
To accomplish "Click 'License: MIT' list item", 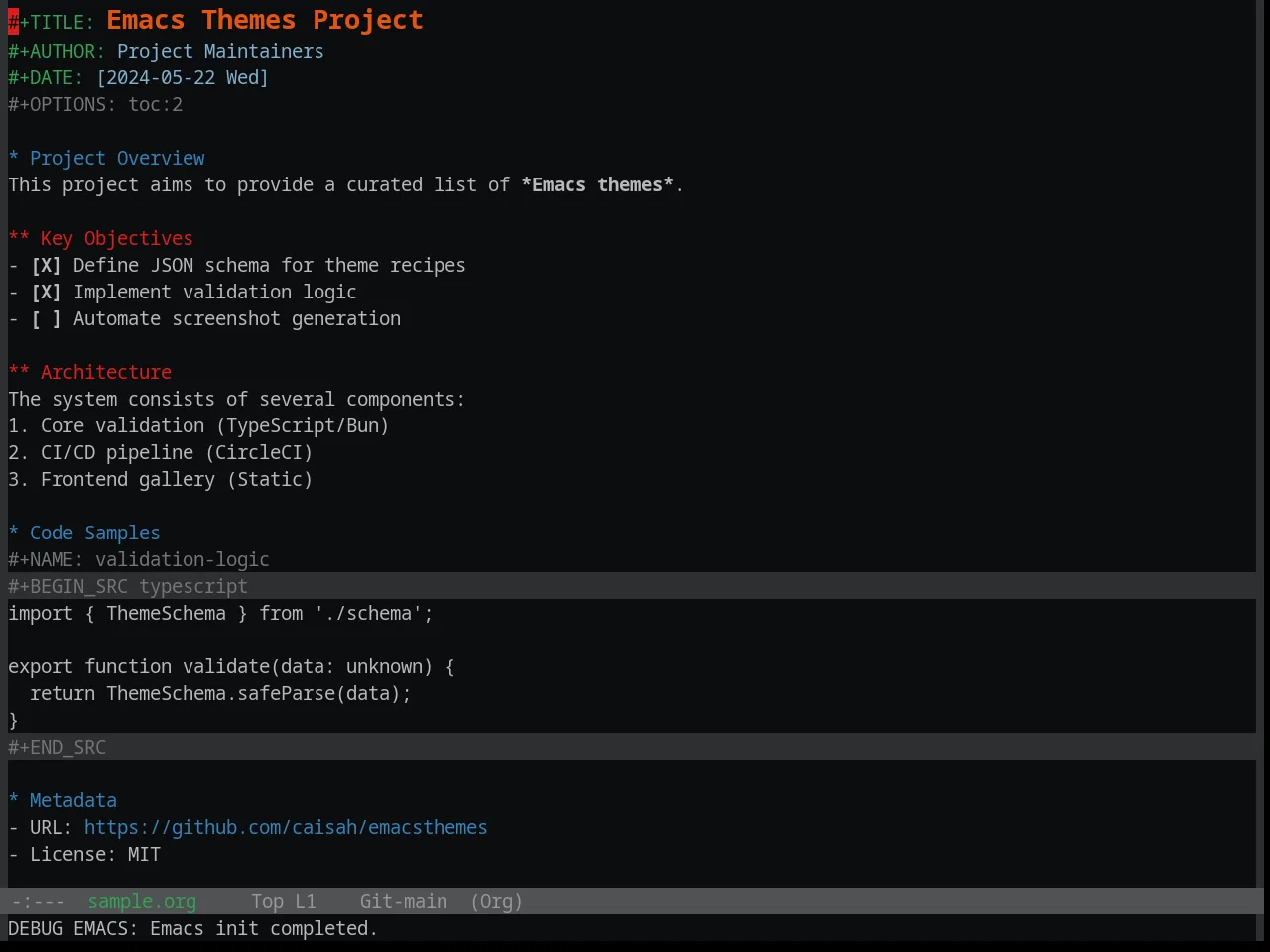I will coord(84,855).
